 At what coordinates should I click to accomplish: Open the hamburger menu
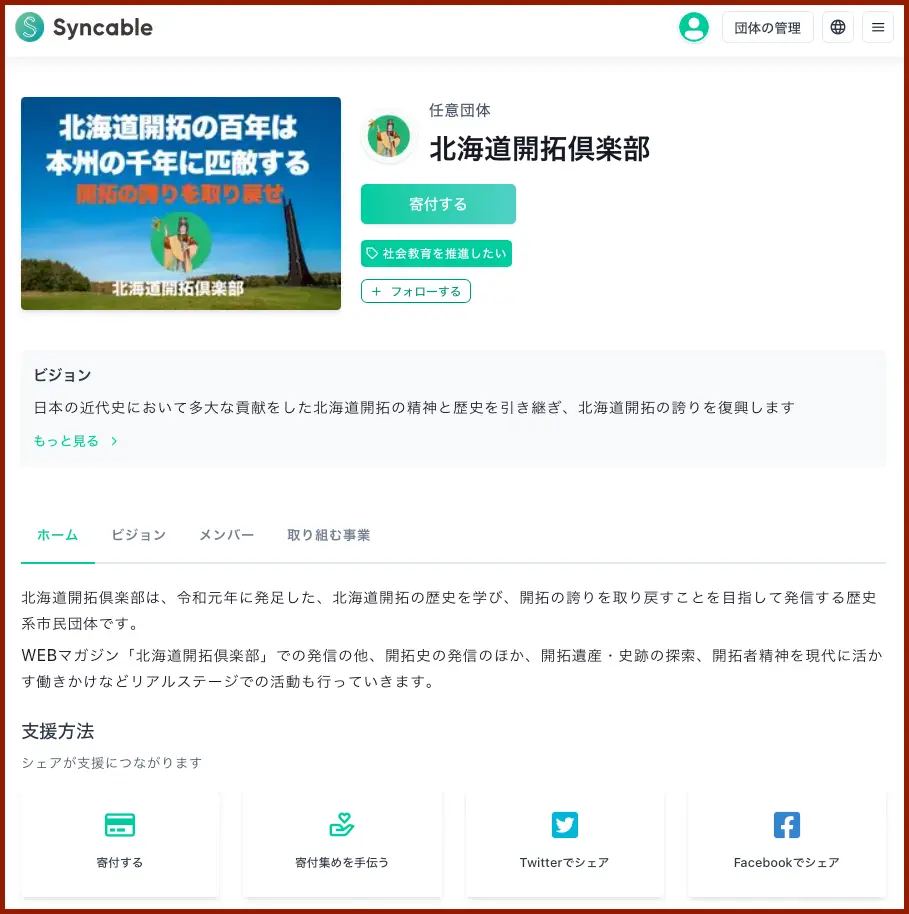pos(878,28)
